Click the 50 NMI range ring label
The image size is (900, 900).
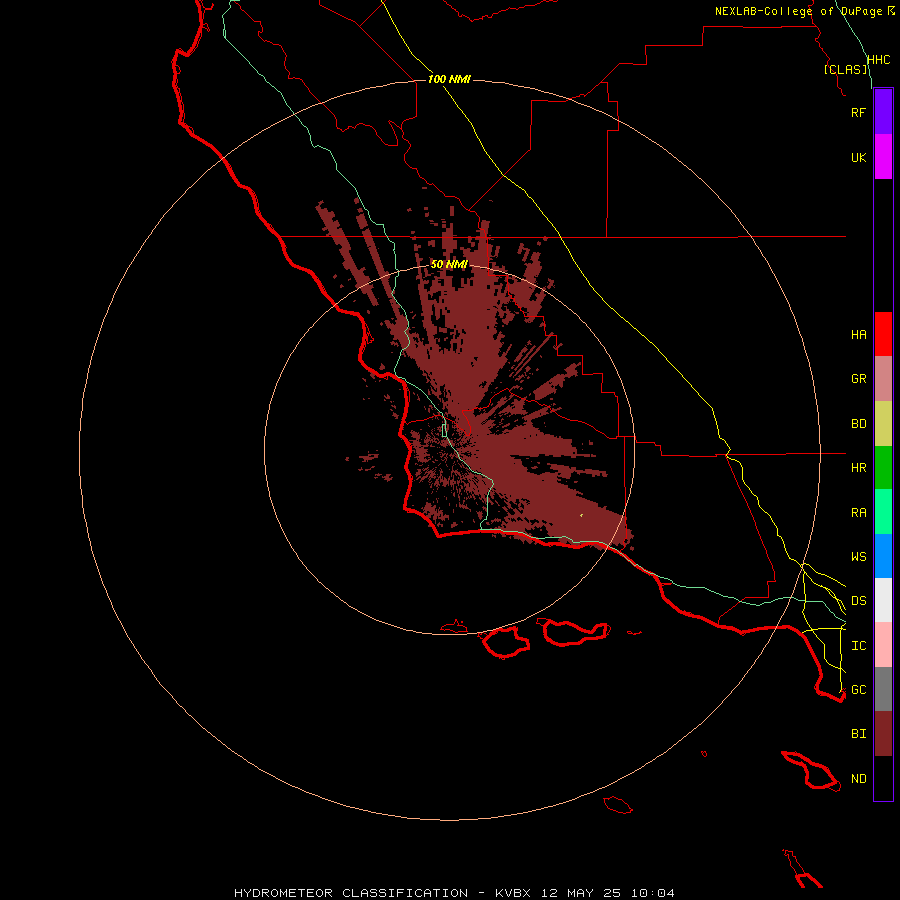[449, 264]
